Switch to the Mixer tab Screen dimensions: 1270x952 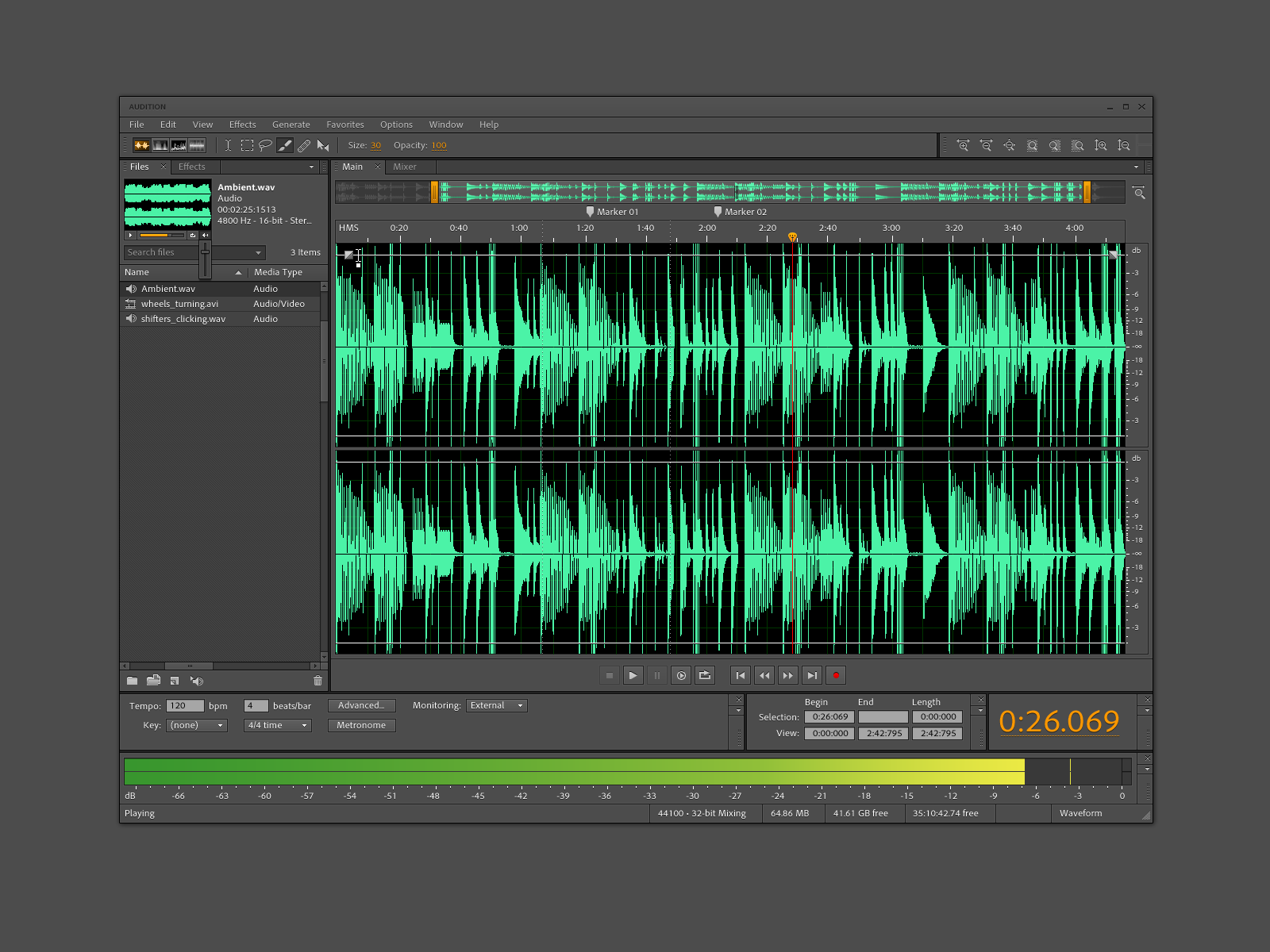point(404,167)
